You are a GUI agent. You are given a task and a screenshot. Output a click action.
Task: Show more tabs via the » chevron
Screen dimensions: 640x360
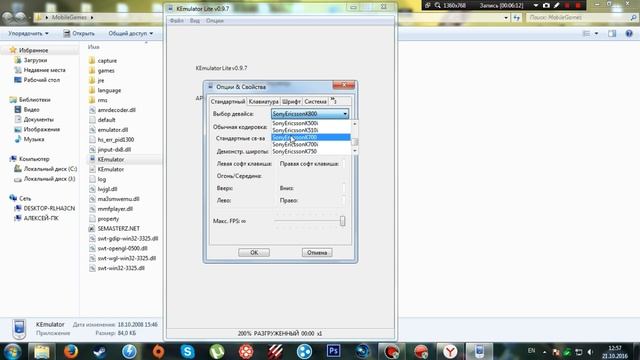333,100
